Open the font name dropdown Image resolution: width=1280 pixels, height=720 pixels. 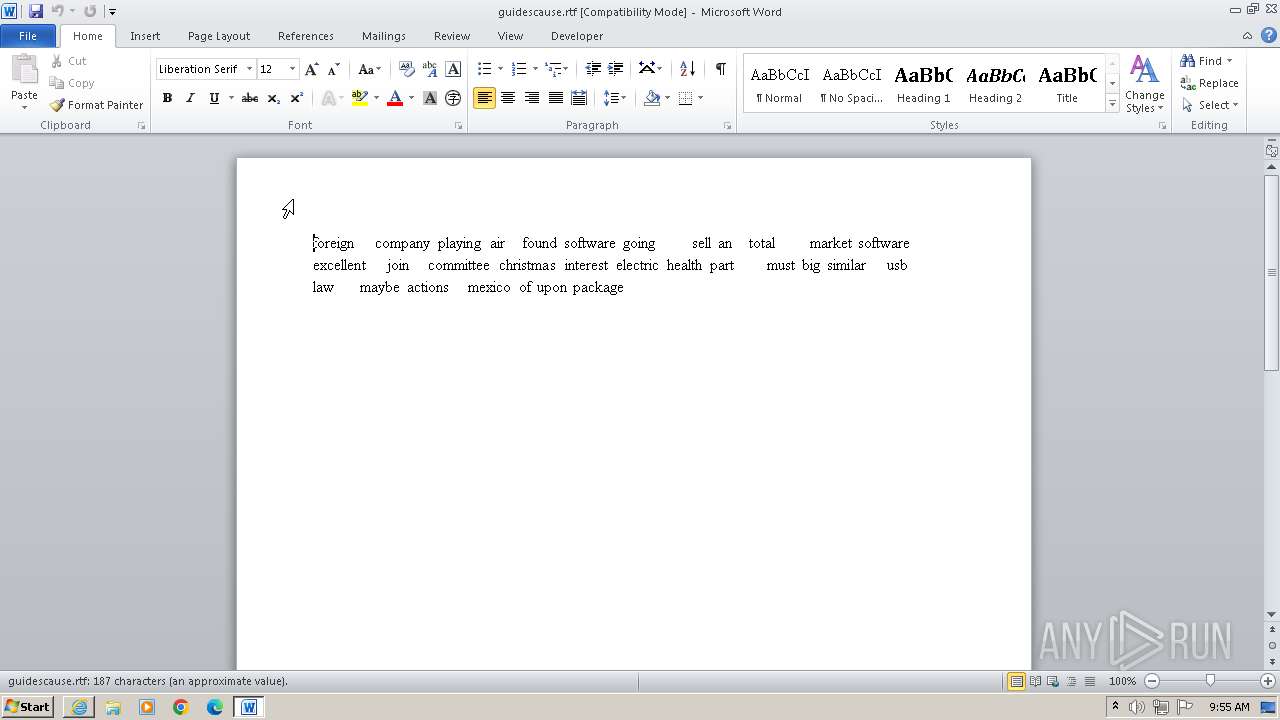250,69
